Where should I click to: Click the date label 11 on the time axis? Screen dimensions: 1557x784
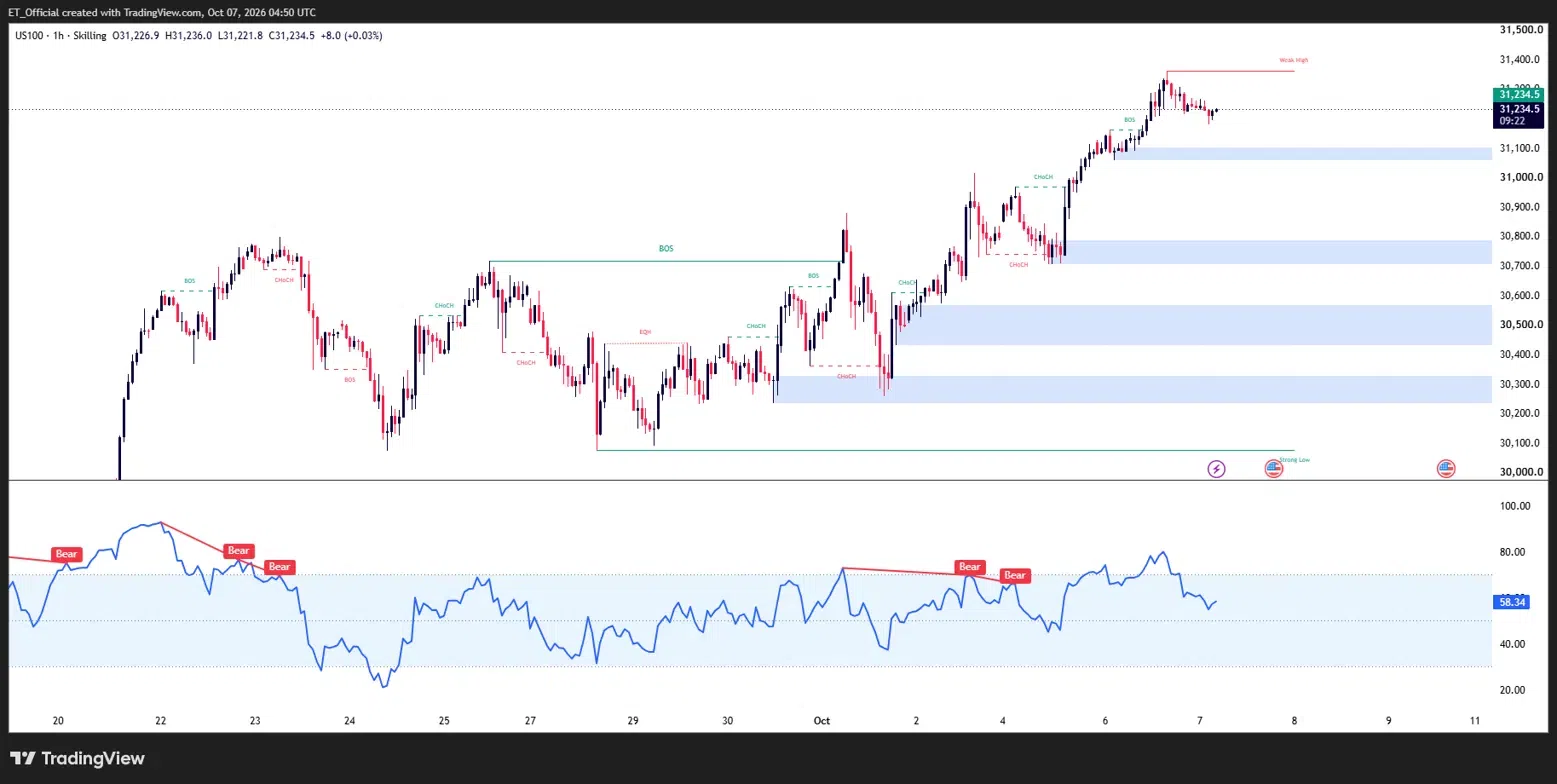(1476, 720)
